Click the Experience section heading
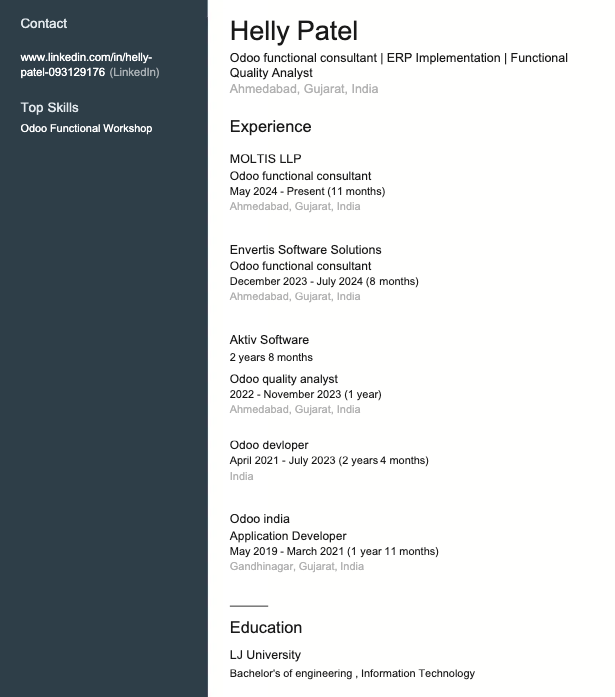This screenshot has height=697, width=615. (x=270, y=126)
